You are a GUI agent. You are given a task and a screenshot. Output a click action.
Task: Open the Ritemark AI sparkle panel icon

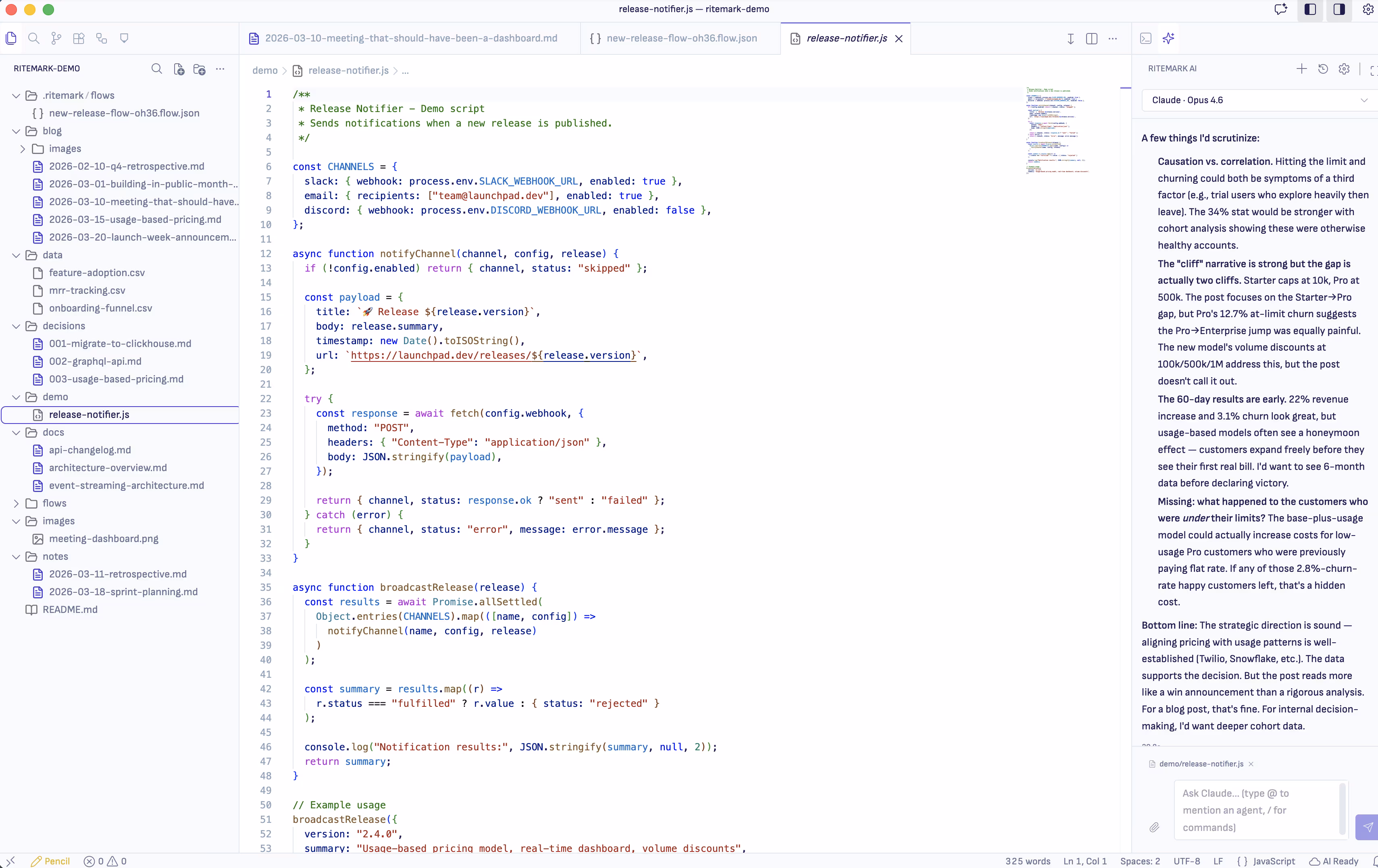click(1168, 38)
